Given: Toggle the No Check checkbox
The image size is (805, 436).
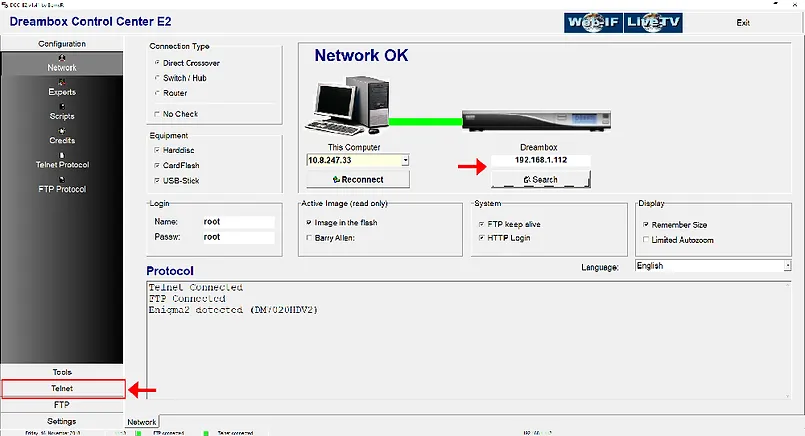Looking at the screenshot, I should click(x=157, y=114).
